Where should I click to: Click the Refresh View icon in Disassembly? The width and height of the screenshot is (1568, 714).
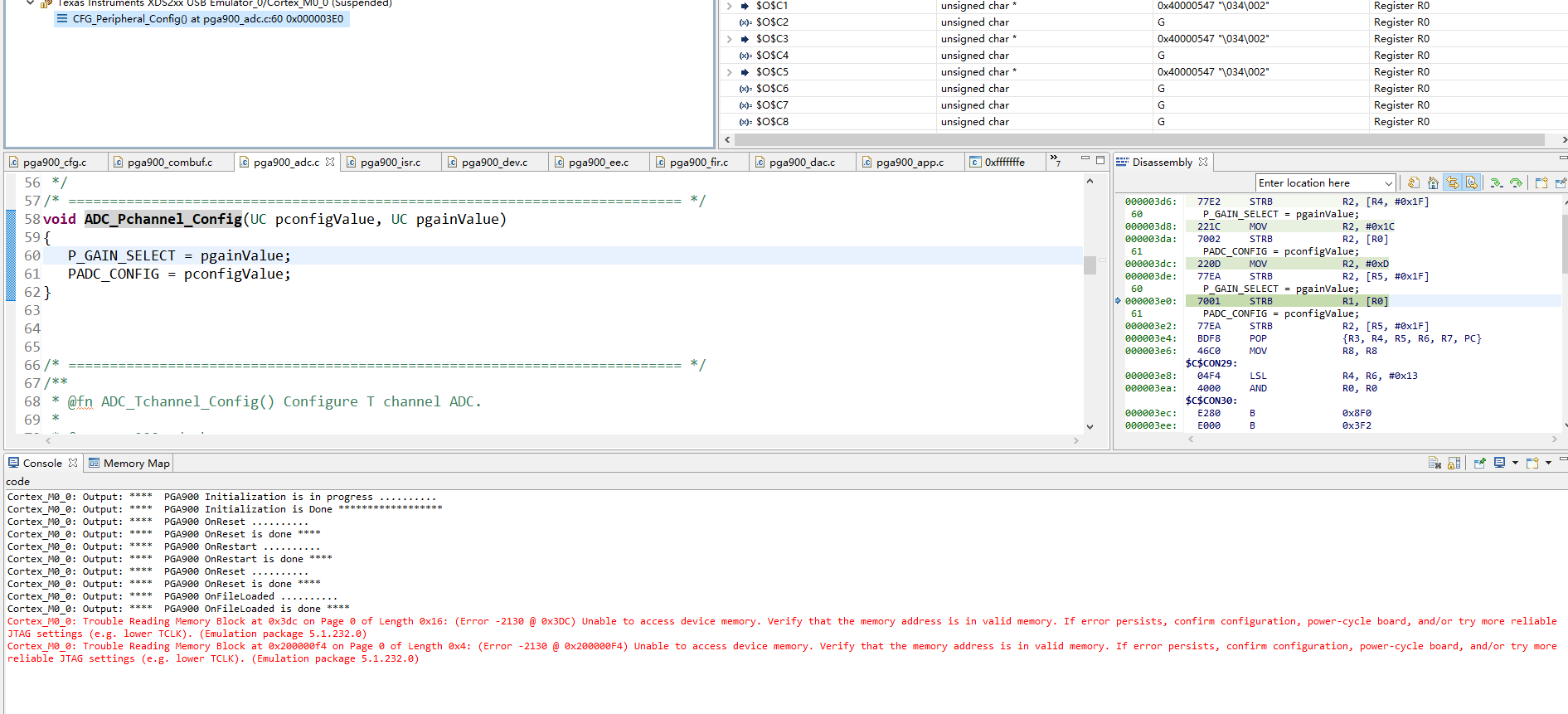click(x=1414, y=183)
